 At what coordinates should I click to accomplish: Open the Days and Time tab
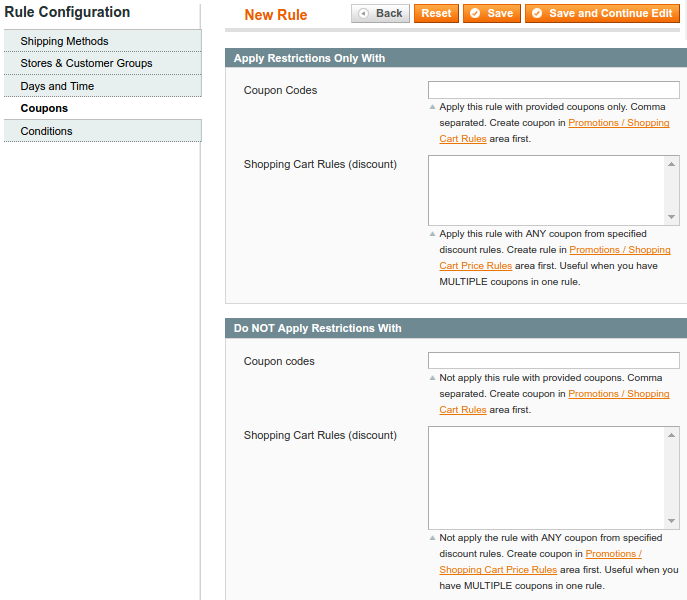click(x=57, y=86)
